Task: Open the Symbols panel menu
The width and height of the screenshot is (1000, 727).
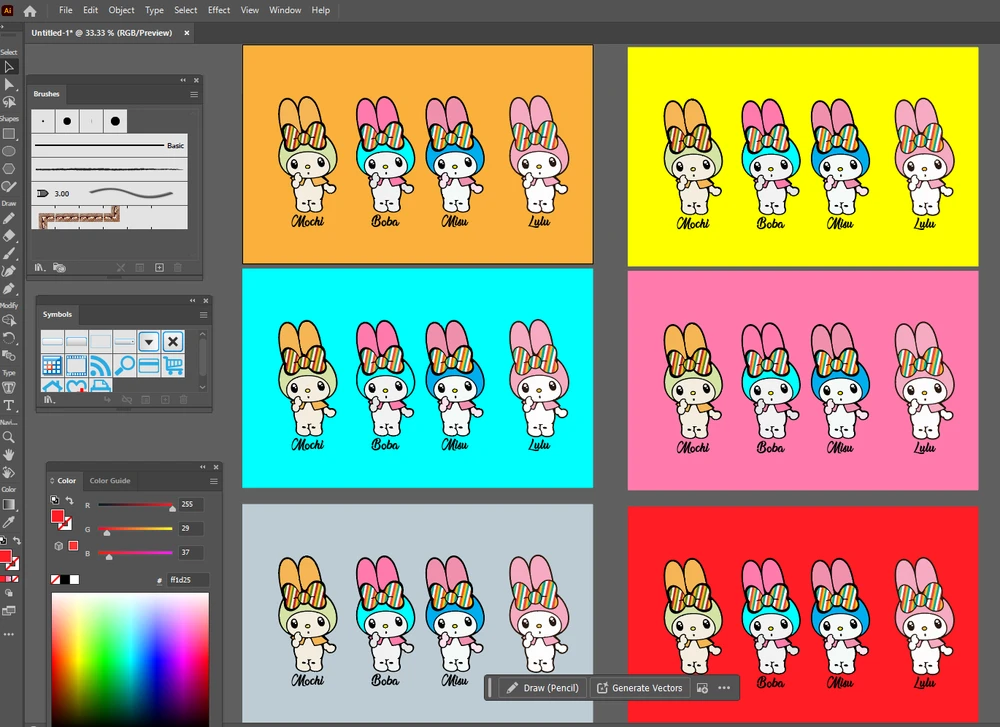Action: (203, 315)
